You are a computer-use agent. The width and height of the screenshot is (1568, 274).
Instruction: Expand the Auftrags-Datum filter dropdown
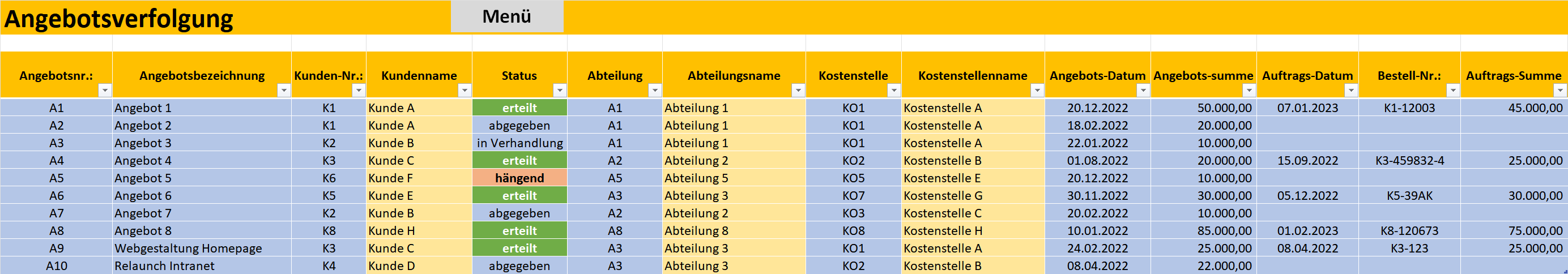[1350, 90]
